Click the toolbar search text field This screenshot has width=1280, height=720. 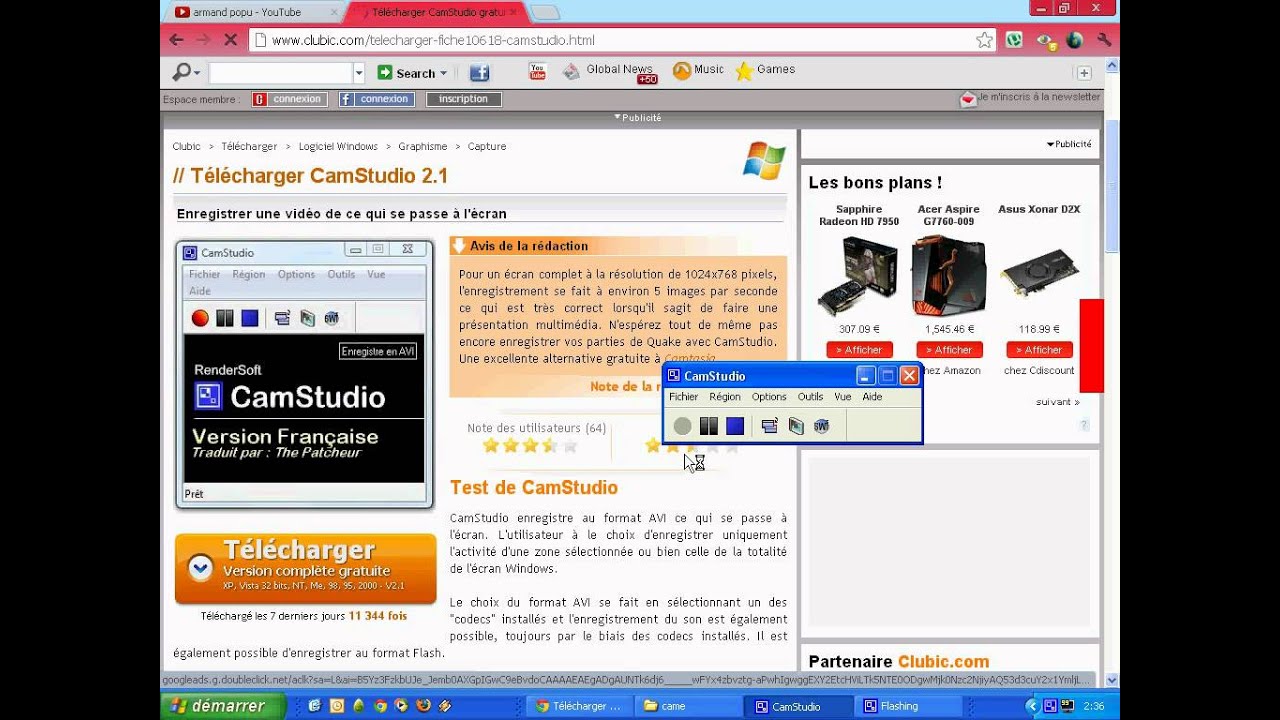(281, 72)
